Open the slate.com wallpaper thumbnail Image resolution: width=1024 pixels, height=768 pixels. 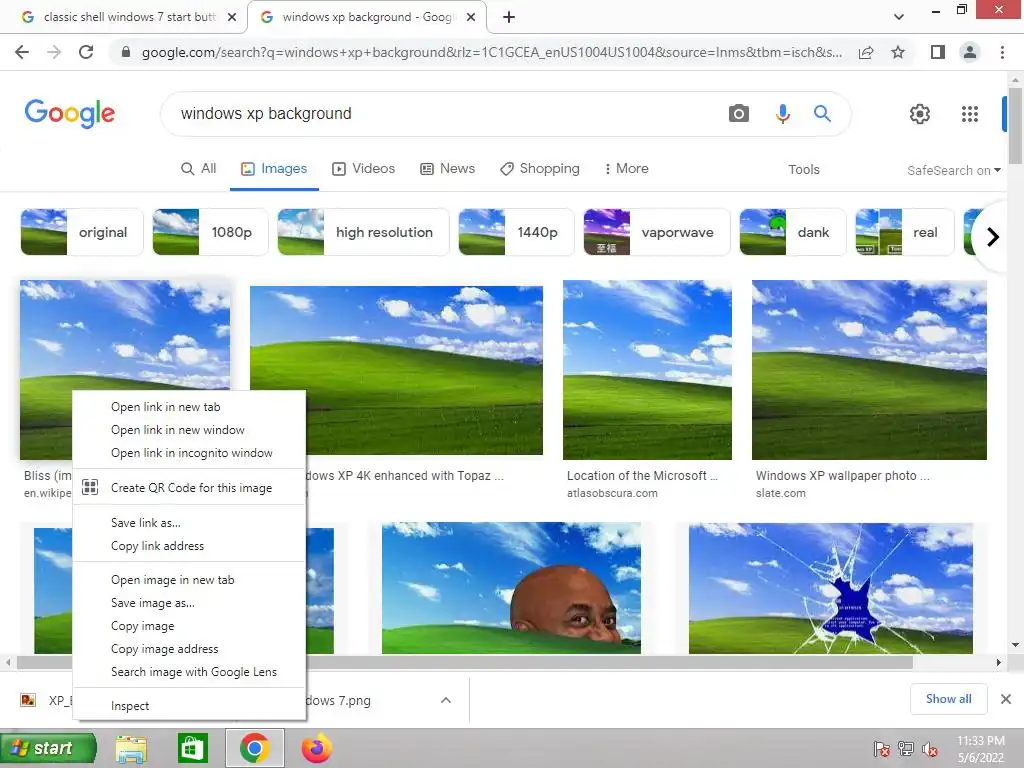click(869, 370)
